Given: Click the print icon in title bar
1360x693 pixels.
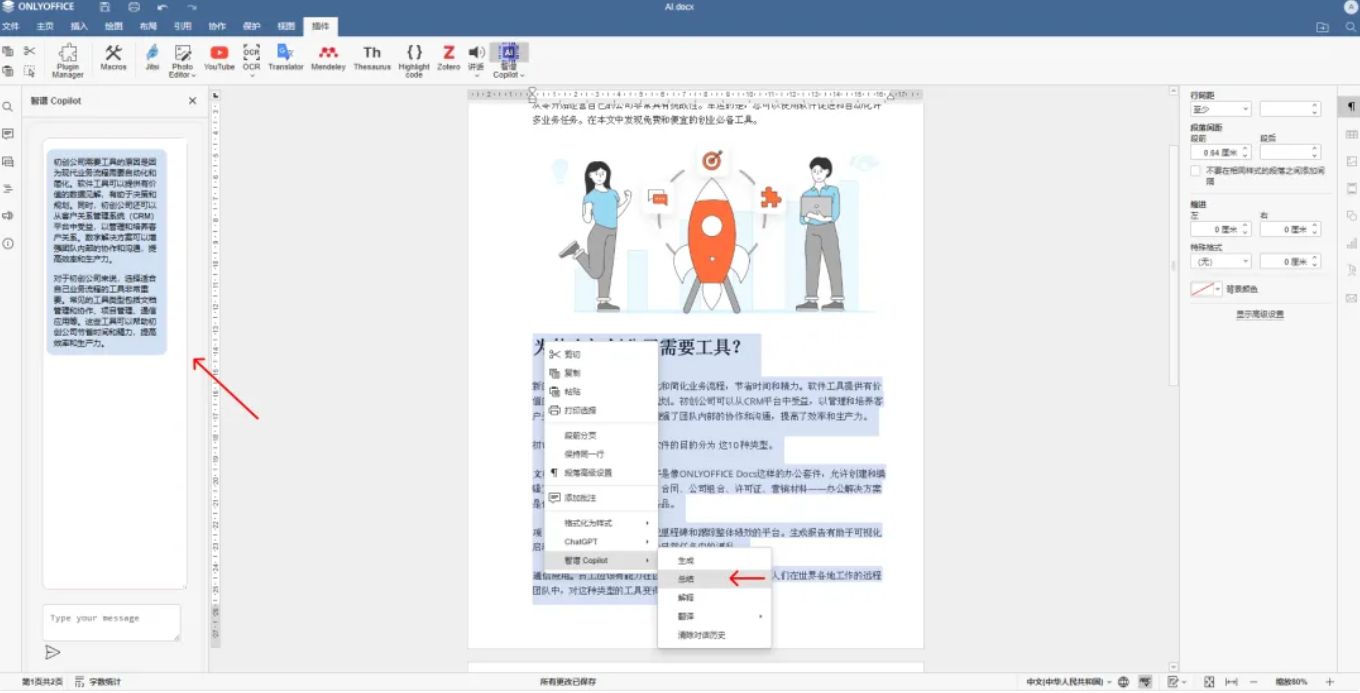Looking at the screenshot, I should pyautogui.click(x=134, y=7).
